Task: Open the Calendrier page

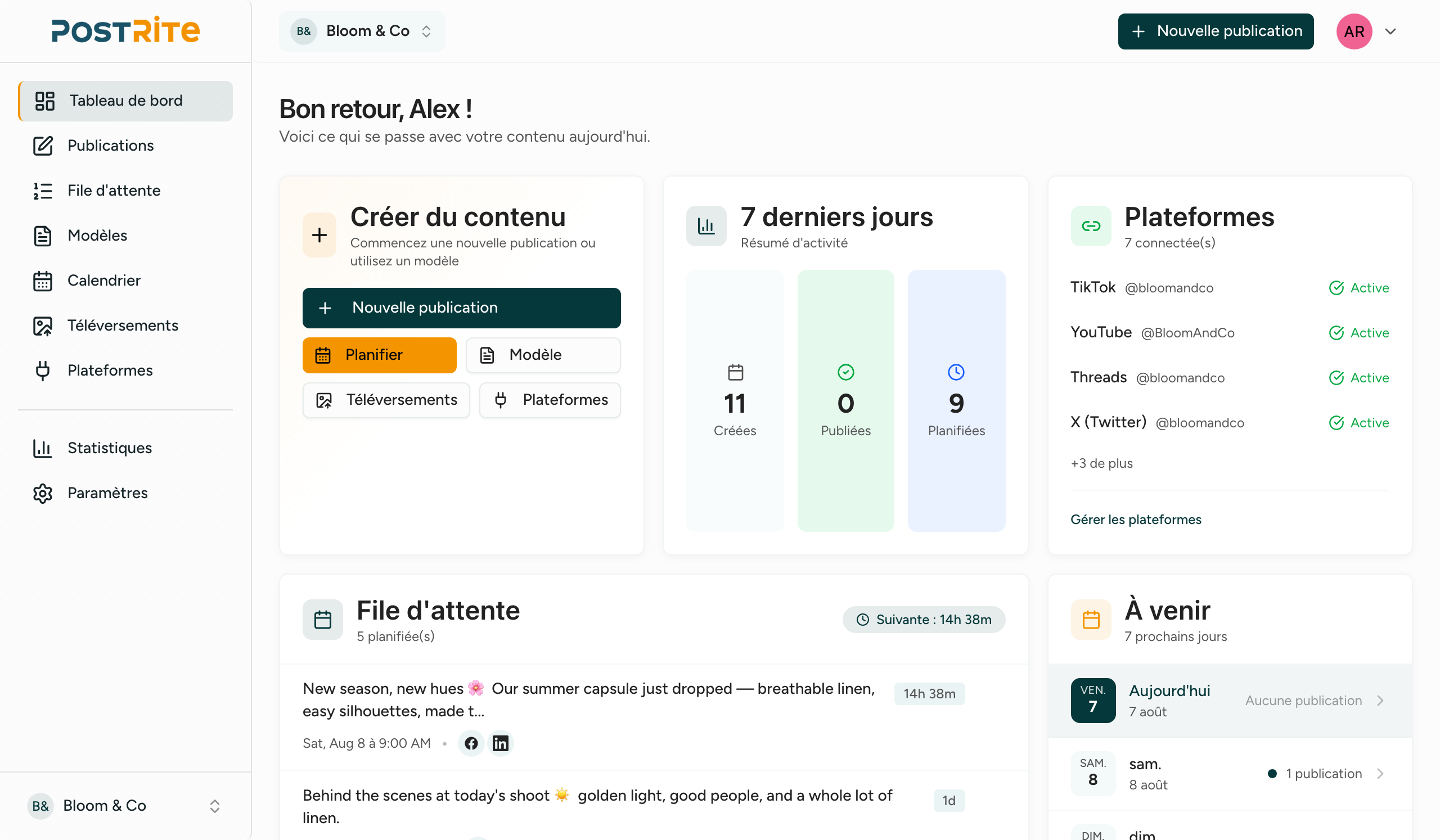Action: click(125, 281)
